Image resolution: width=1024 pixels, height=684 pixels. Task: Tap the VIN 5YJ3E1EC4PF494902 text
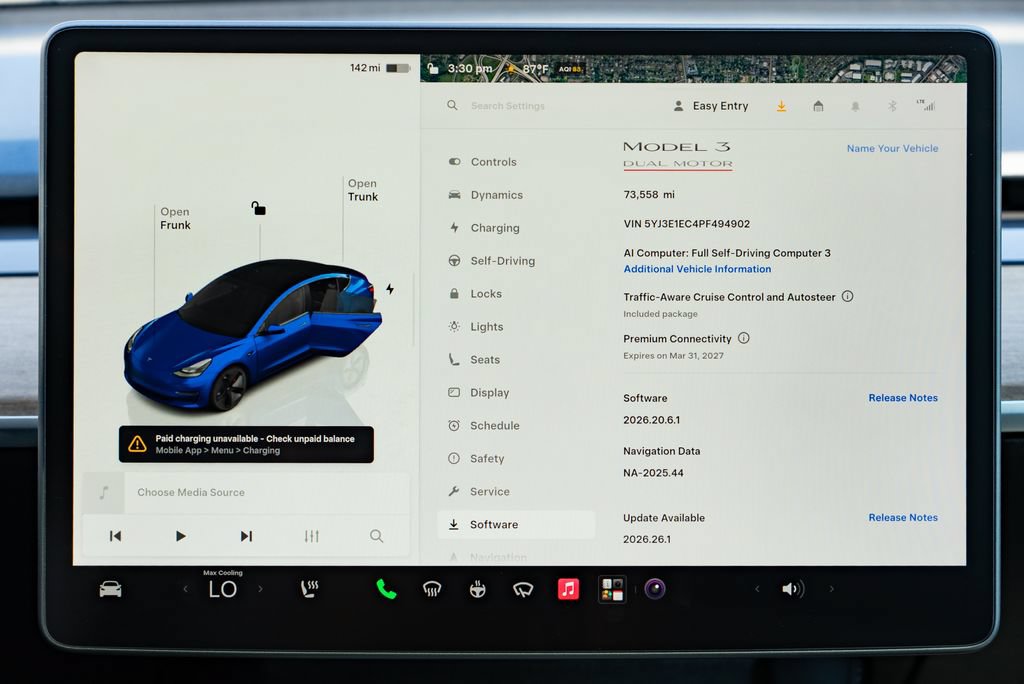[x=686, y=224]
